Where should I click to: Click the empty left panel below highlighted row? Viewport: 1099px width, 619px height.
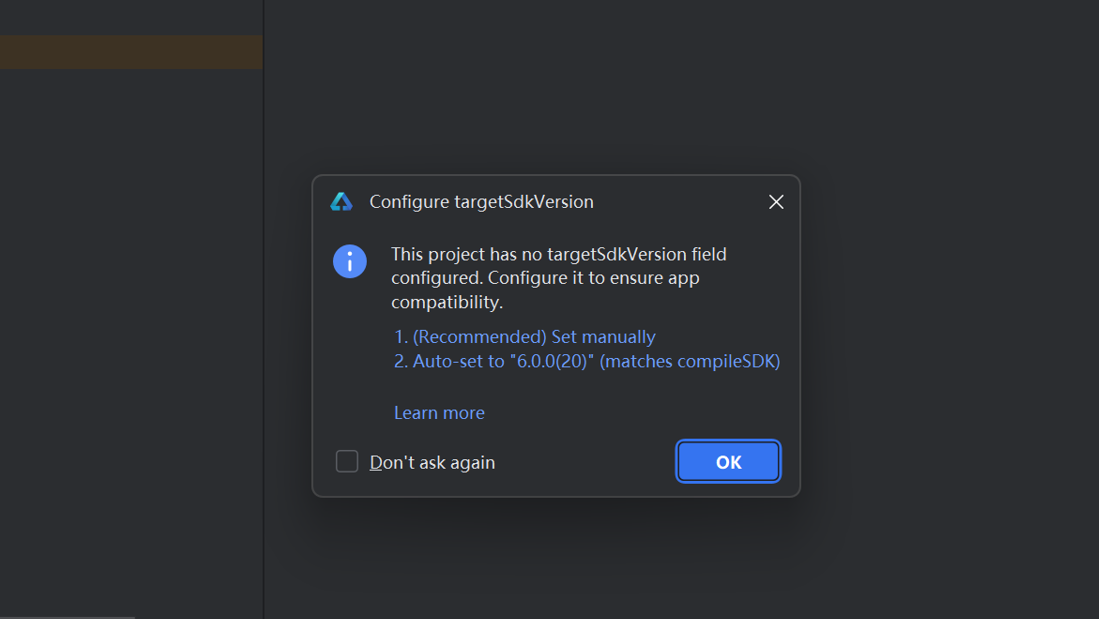point(131,336)
